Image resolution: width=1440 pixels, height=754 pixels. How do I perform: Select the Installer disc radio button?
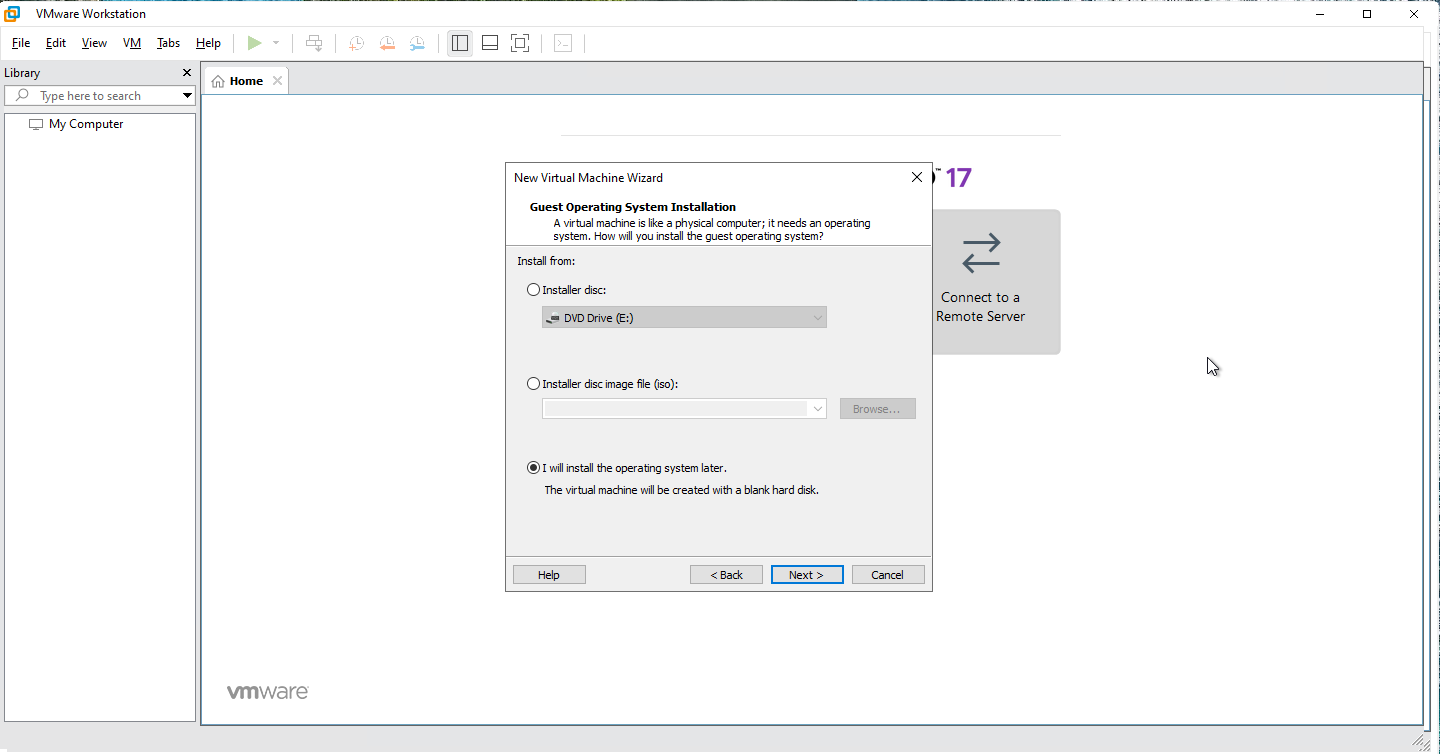click(x=533, y=290)
